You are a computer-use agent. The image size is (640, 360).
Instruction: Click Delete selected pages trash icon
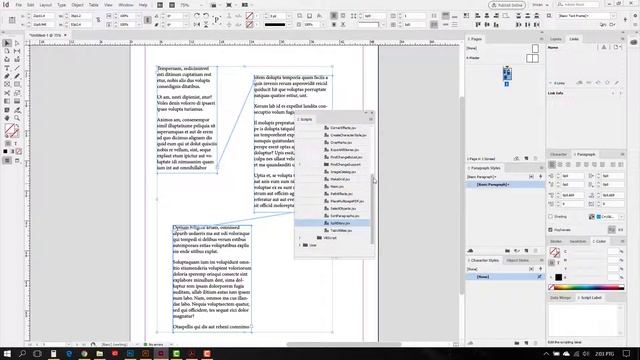(536, 158)
